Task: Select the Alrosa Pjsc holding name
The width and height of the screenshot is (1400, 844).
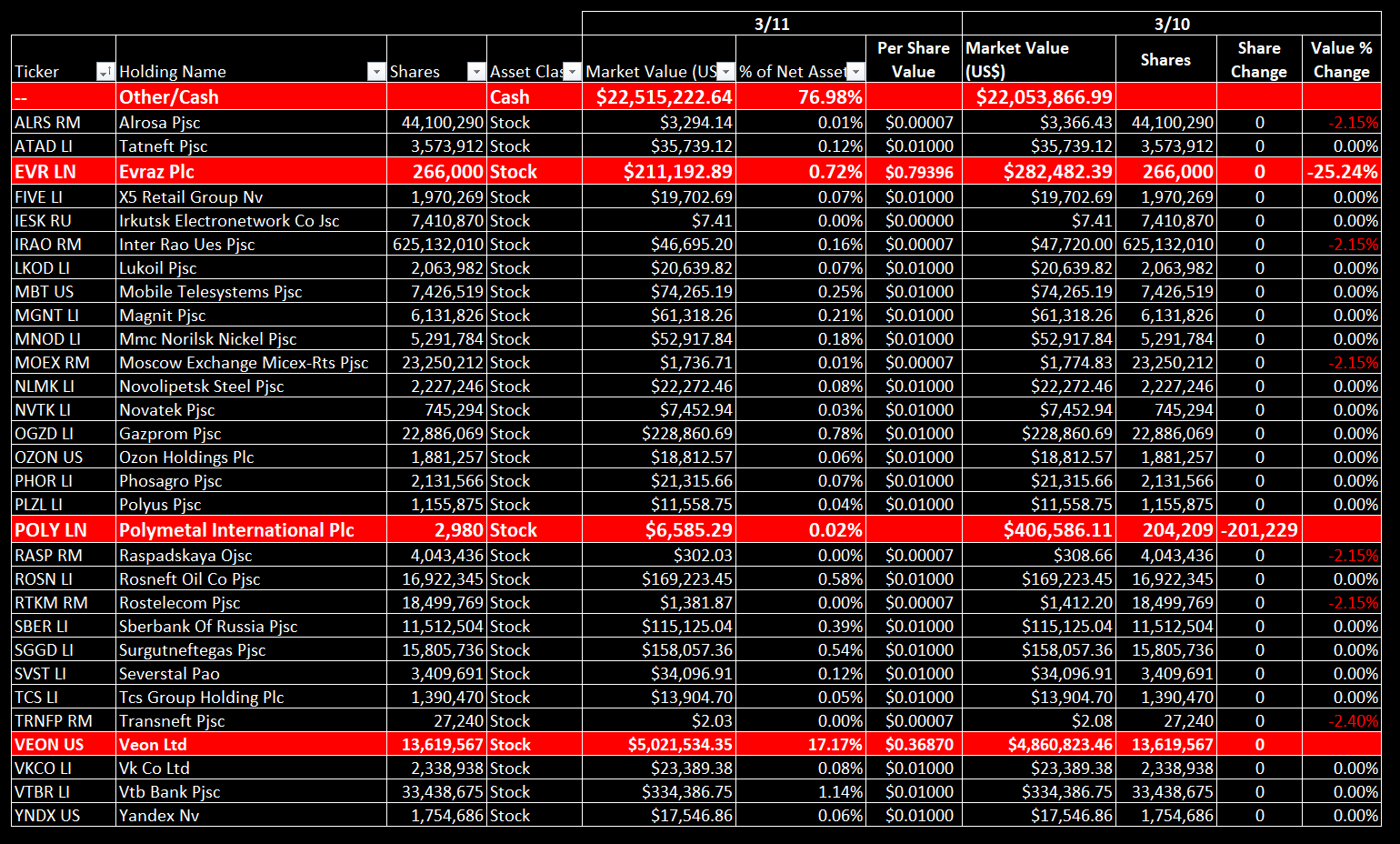Action: (x=252, y=123)
